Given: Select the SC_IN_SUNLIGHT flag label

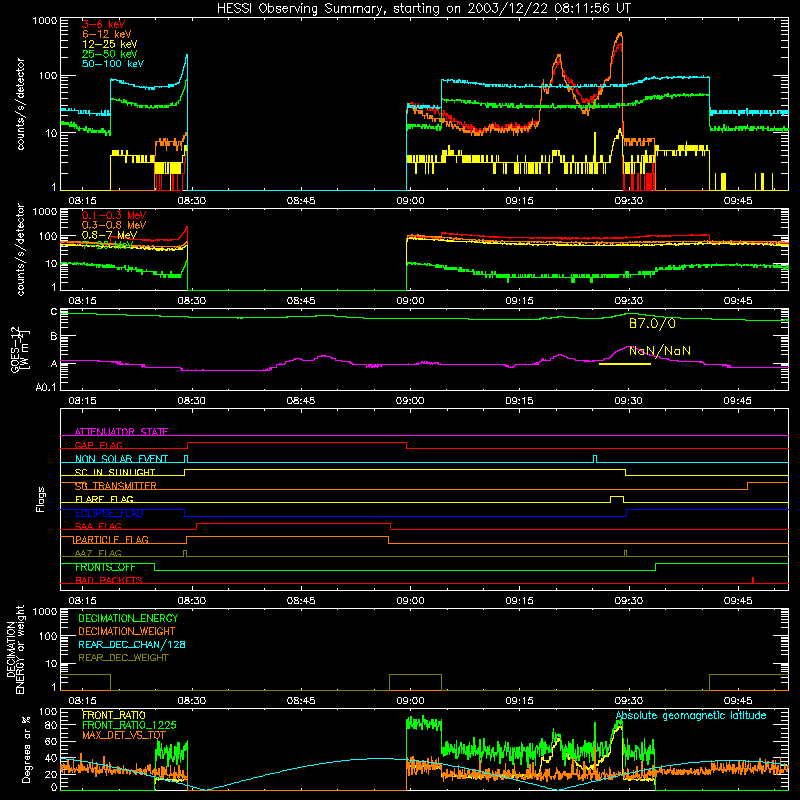Looking at the screenshot, I should [115, 472].
